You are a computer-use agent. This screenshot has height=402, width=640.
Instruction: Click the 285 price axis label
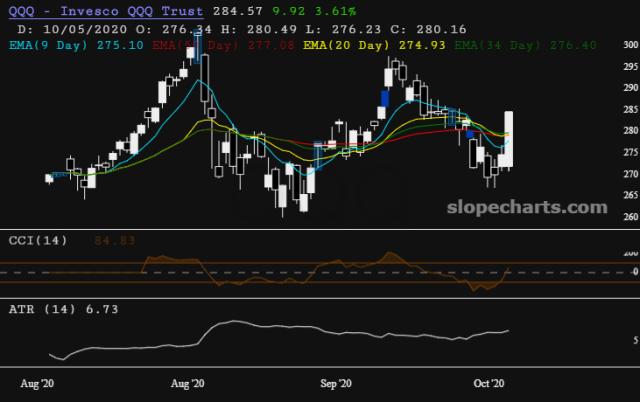(x=631, y=109)
